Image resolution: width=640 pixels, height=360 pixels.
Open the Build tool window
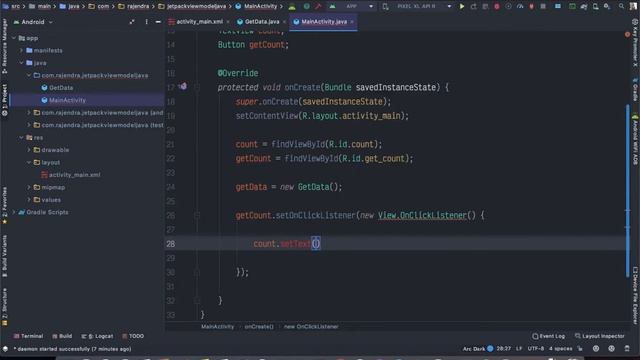coord(62,336)
